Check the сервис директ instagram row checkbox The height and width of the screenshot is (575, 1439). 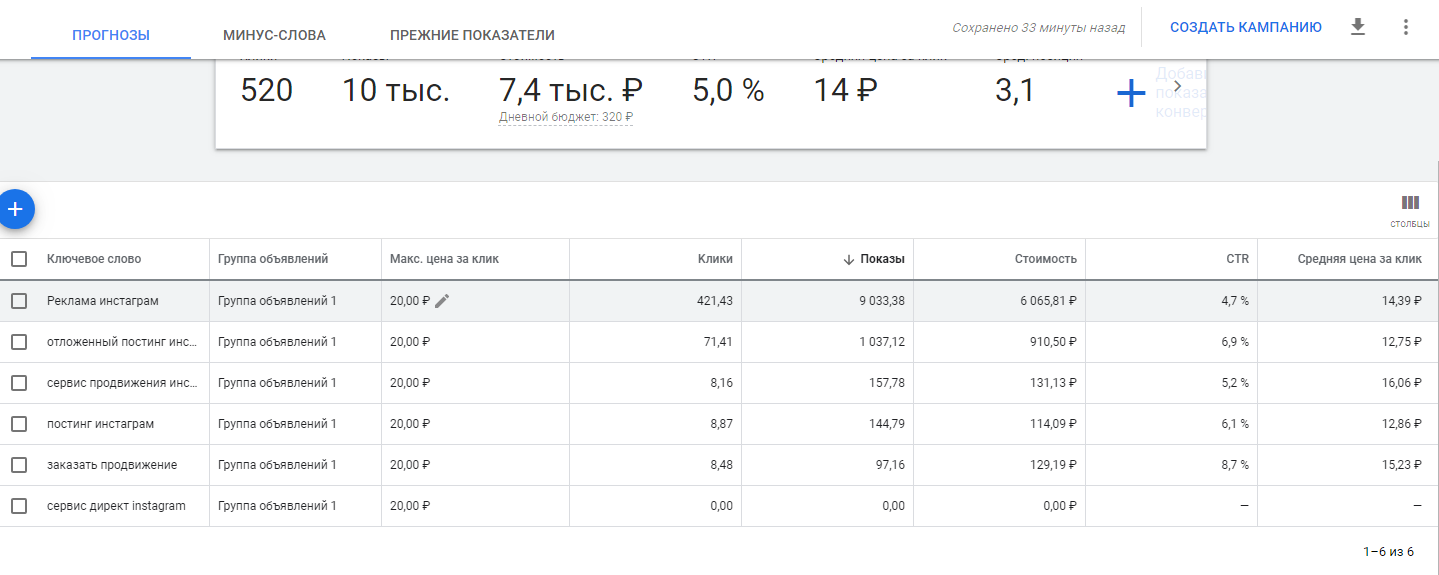tap(19, 506)
